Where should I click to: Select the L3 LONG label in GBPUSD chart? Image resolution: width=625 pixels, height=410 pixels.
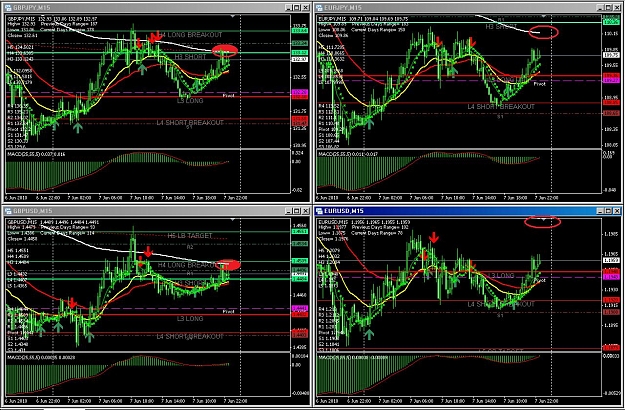coord(190,319)
